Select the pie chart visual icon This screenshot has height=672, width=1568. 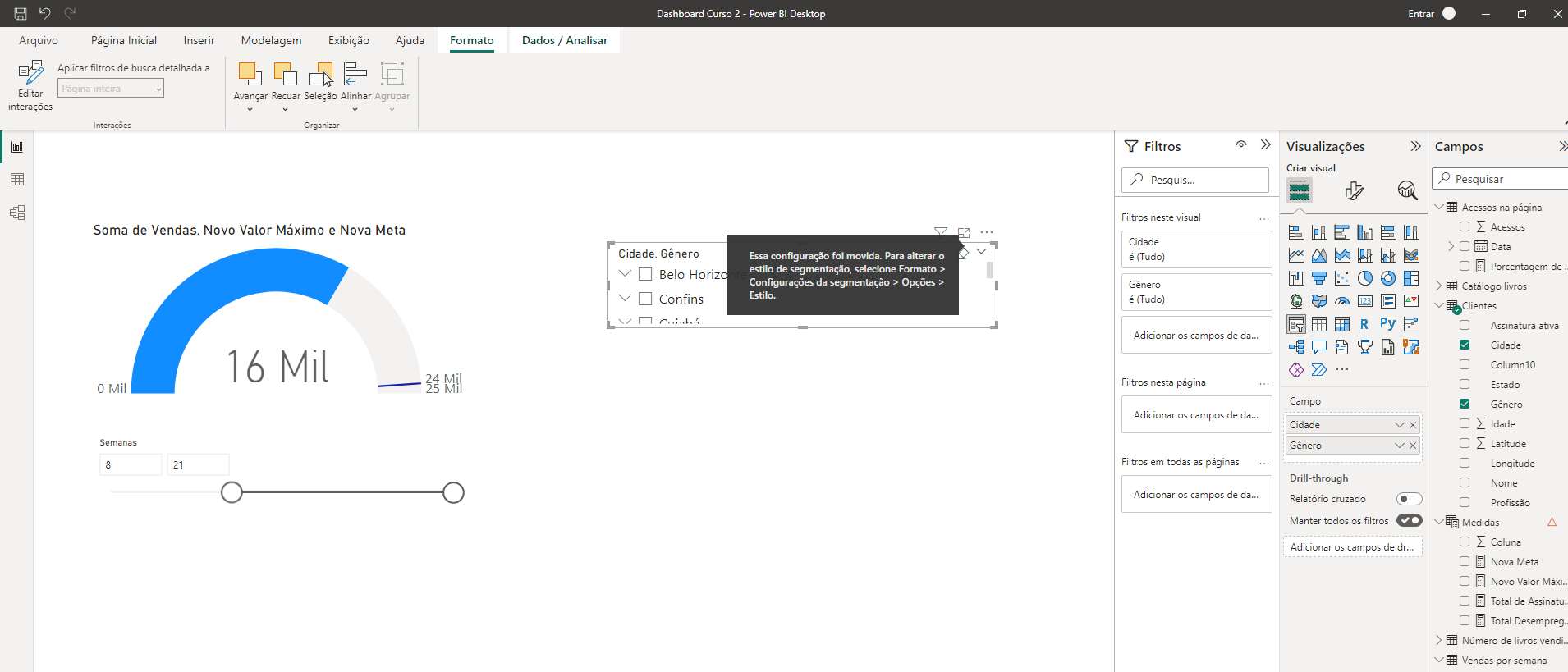pyautogui.click(x=1364, y=278)
